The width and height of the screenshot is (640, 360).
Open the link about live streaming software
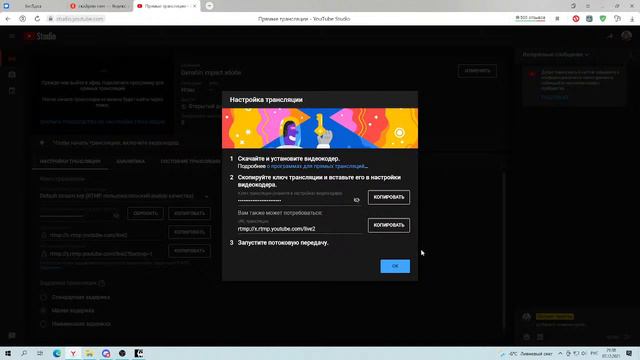coord(317,167)
